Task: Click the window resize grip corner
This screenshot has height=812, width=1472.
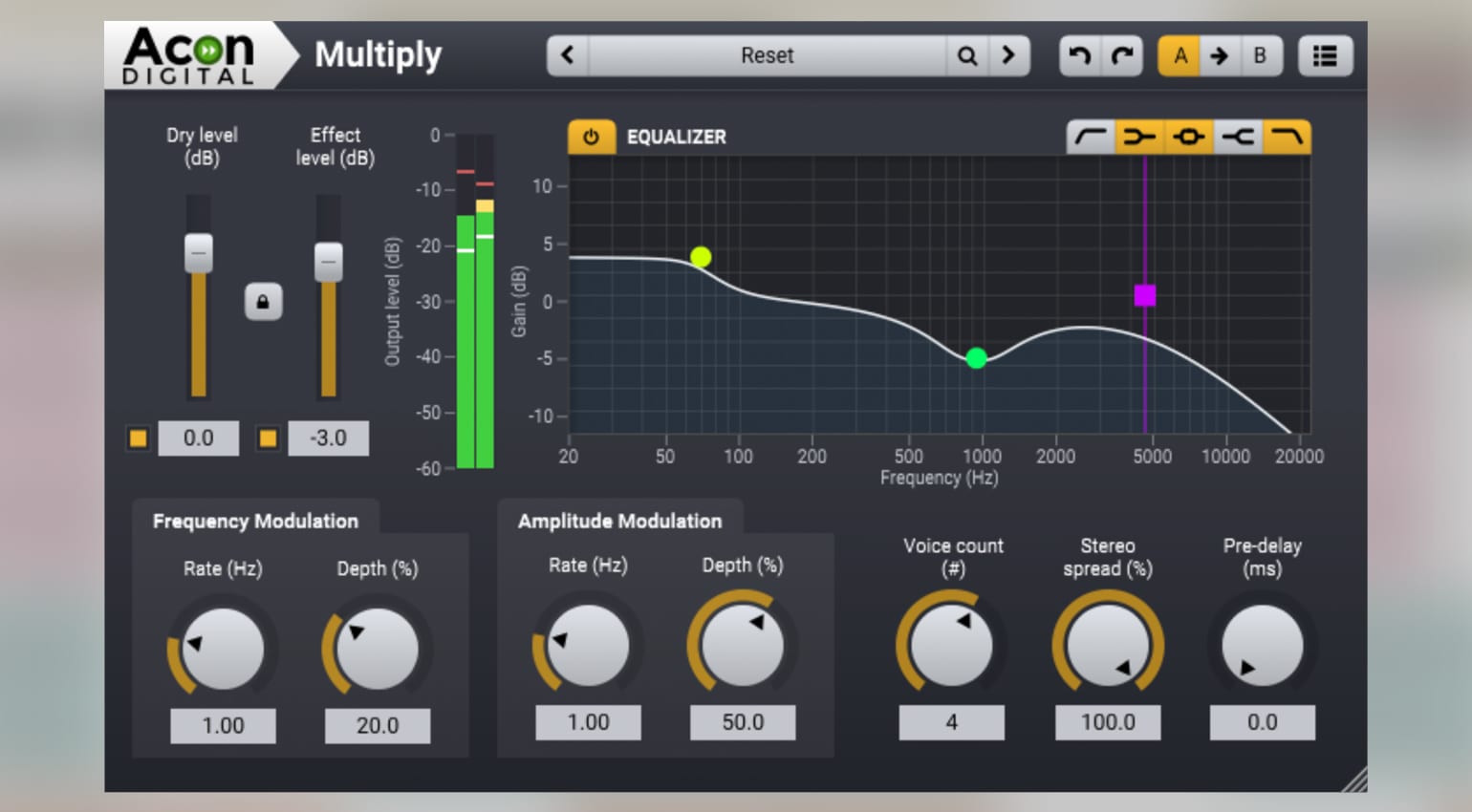Action: pos(1354,780)
